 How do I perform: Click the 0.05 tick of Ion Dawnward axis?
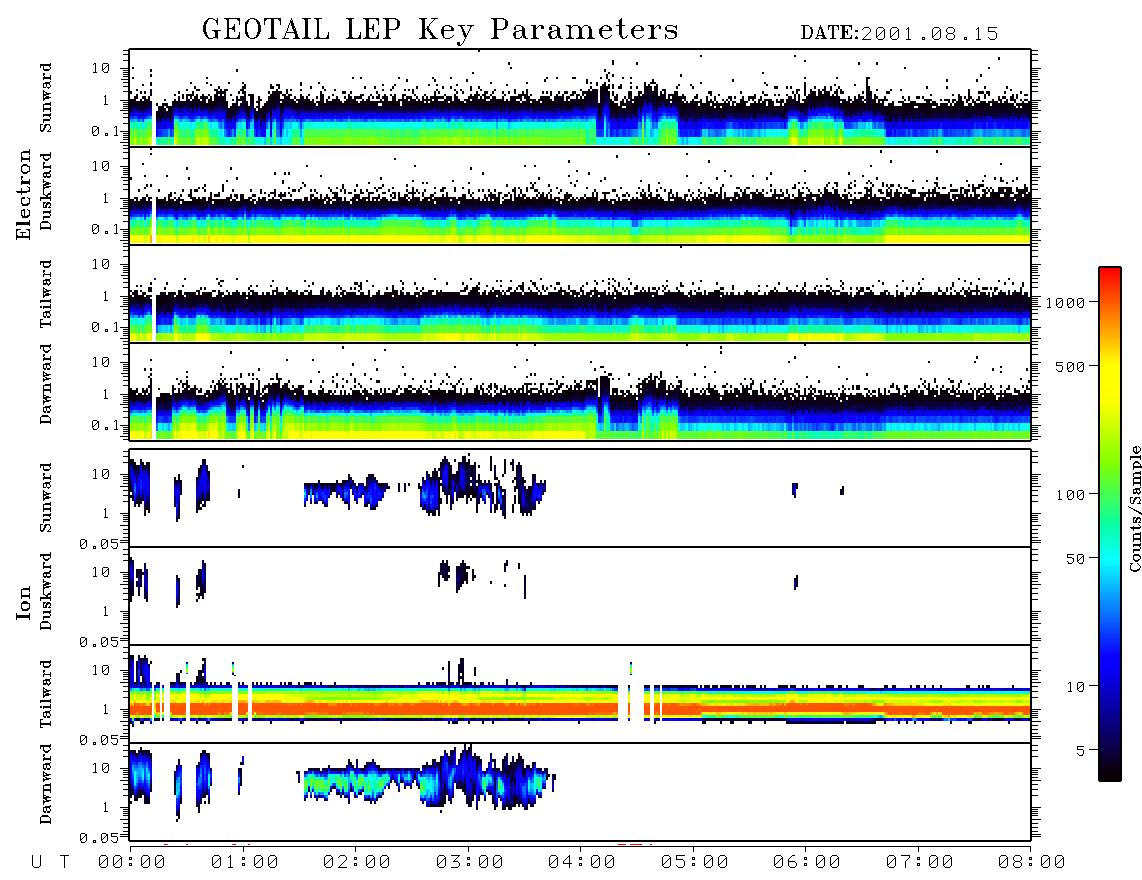[x=99, y=838]
